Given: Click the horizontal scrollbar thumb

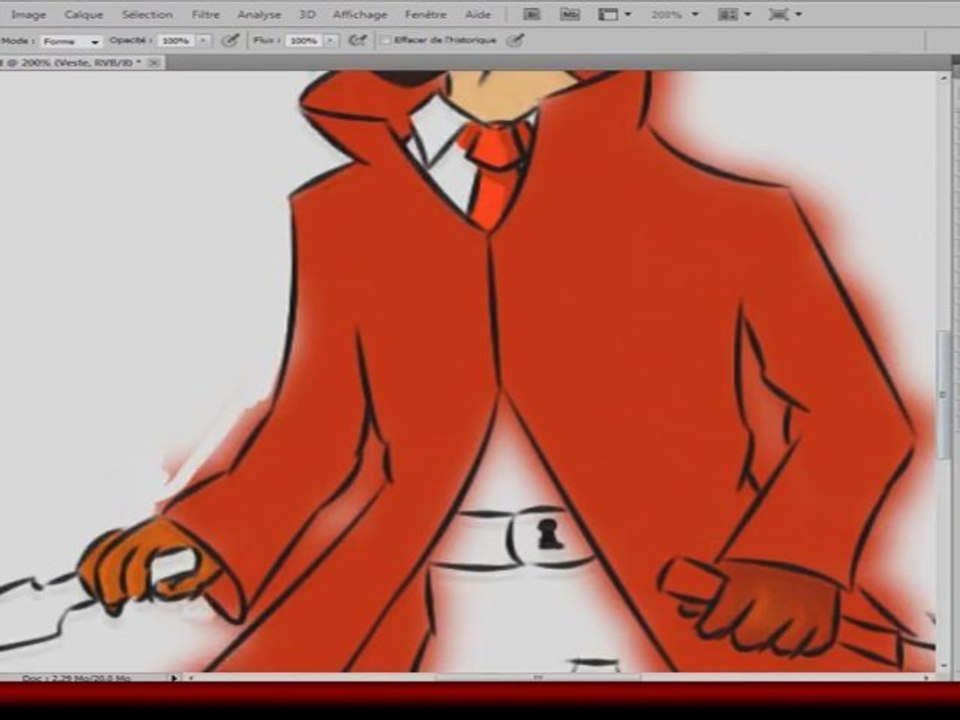Looking at the screenshot, I should click(x=538, y=678).
